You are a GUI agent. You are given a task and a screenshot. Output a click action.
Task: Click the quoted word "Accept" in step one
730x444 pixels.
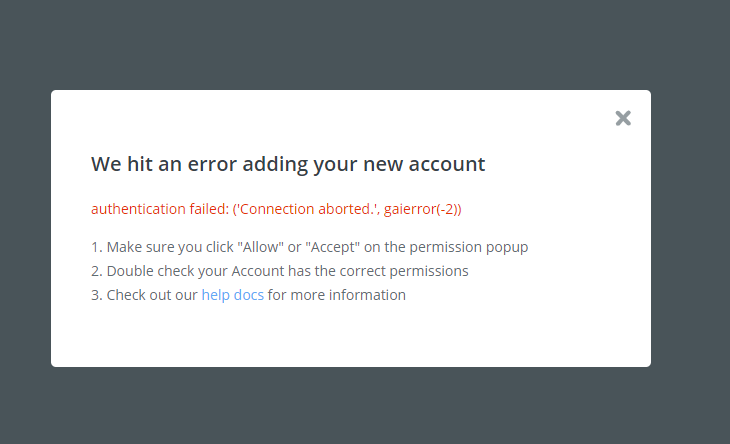click(x=332, y=247)
